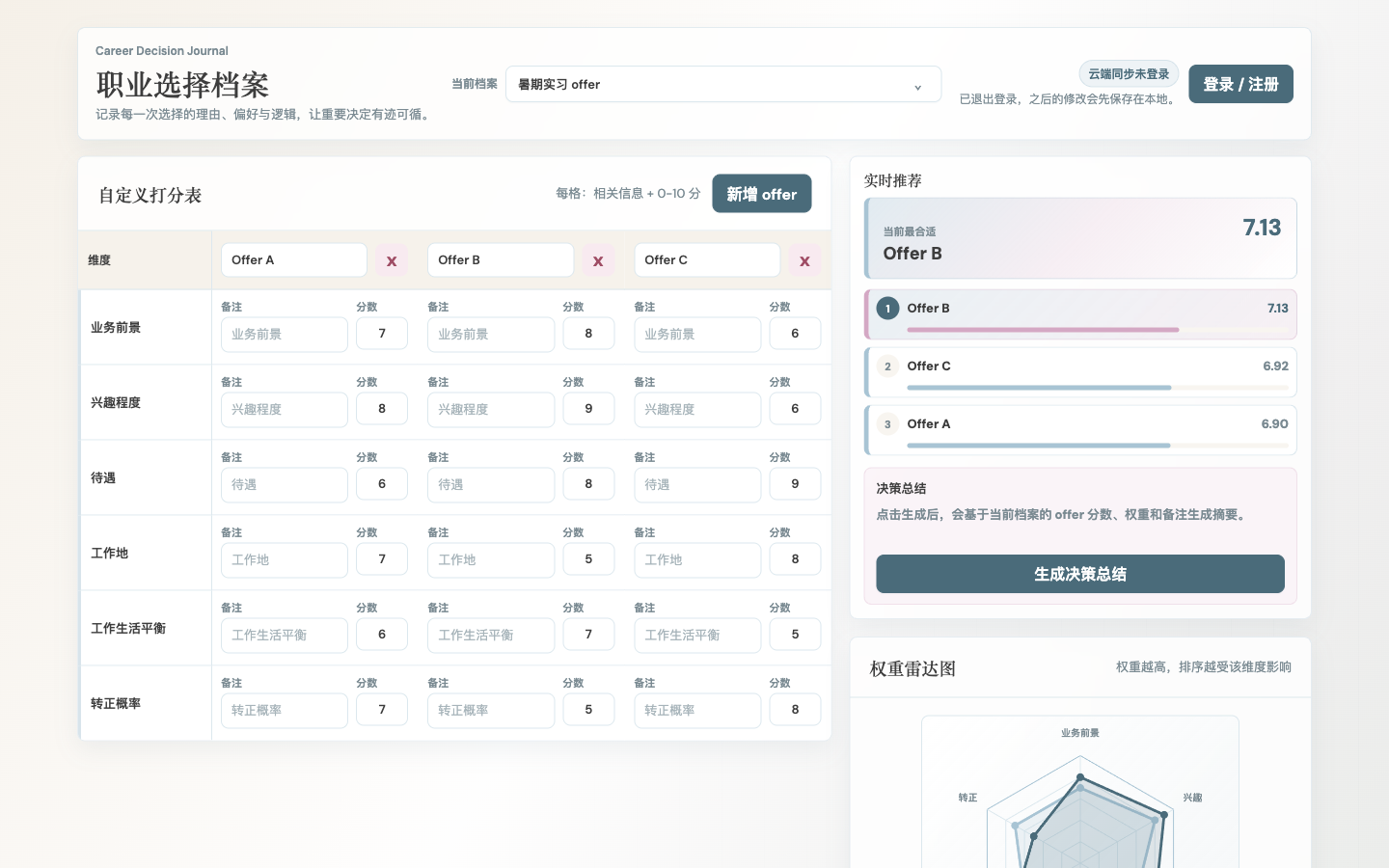The height and width of the screenshot is (868, 1389).
Task: Focus Offer A 工作地 score box
Action: (382, 559)
